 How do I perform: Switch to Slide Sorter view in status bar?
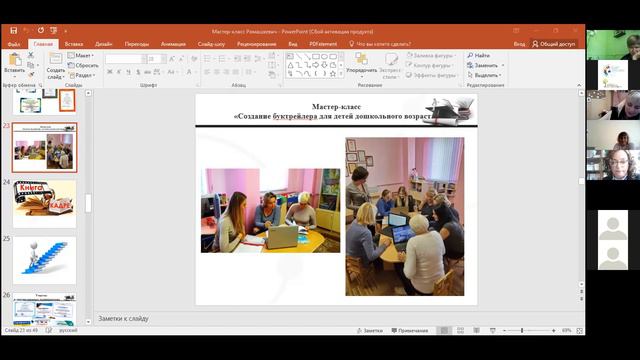pos(460,330)
